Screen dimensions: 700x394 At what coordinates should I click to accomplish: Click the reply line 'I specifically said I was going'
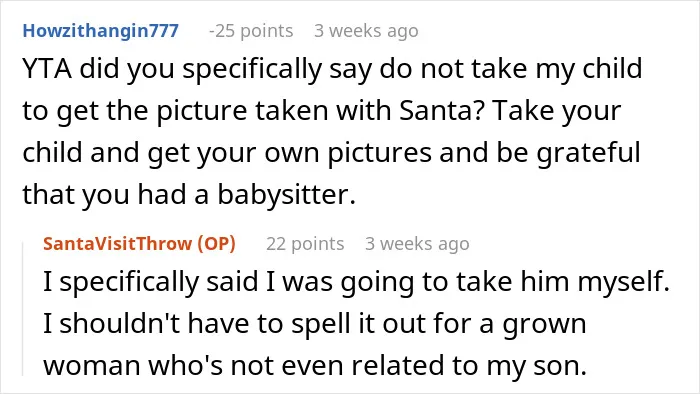(x=356, y=282)
